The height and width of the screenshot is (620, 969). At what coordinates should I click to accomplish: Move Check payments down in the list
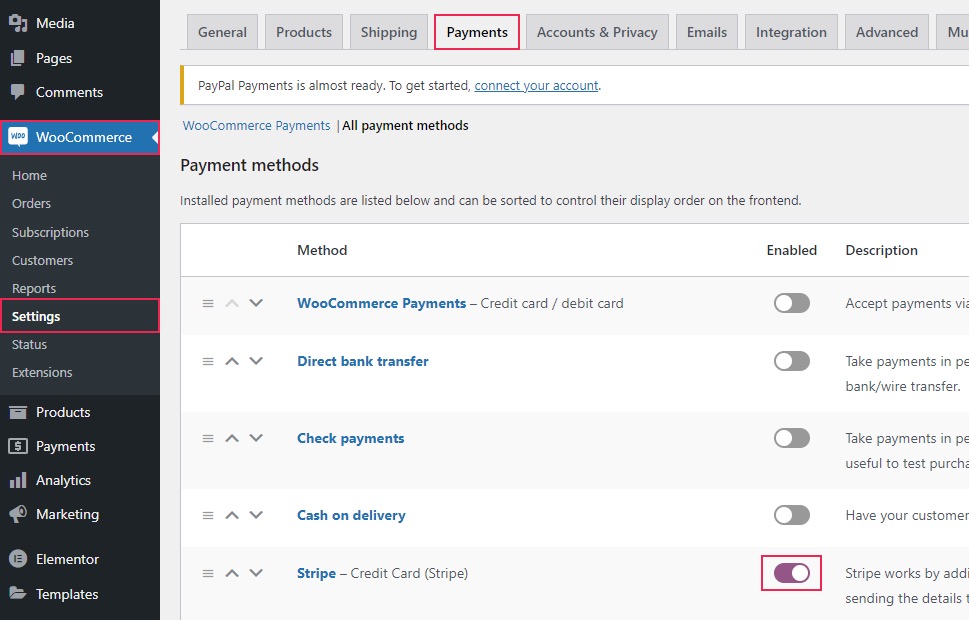[x=256, y=438]
